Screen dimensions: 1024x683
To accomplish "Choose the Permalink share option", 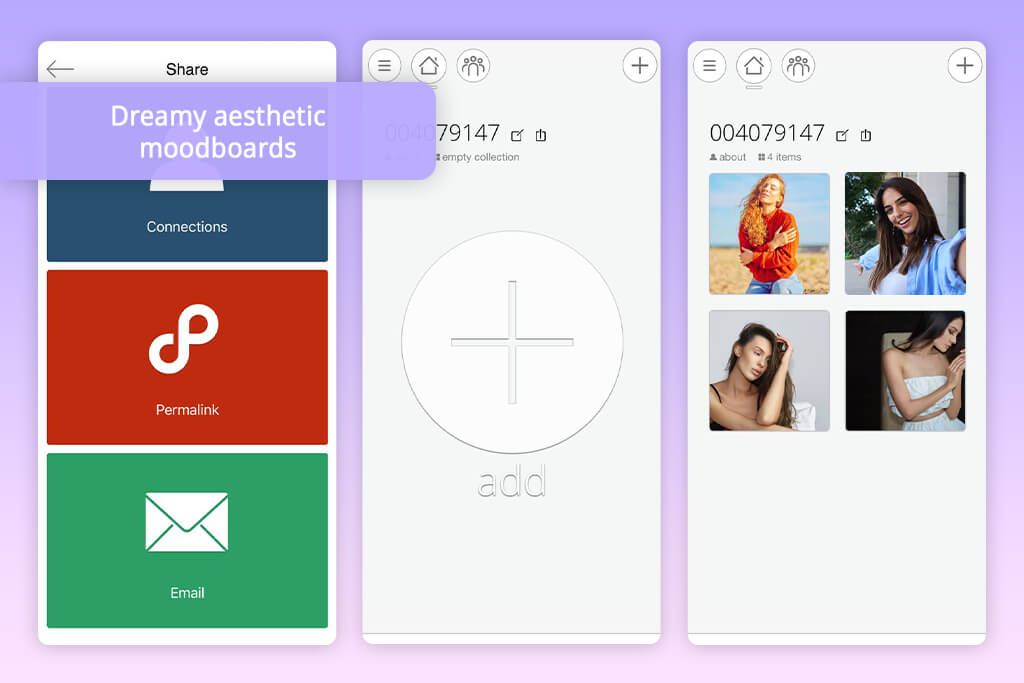I will coord(187,357).
